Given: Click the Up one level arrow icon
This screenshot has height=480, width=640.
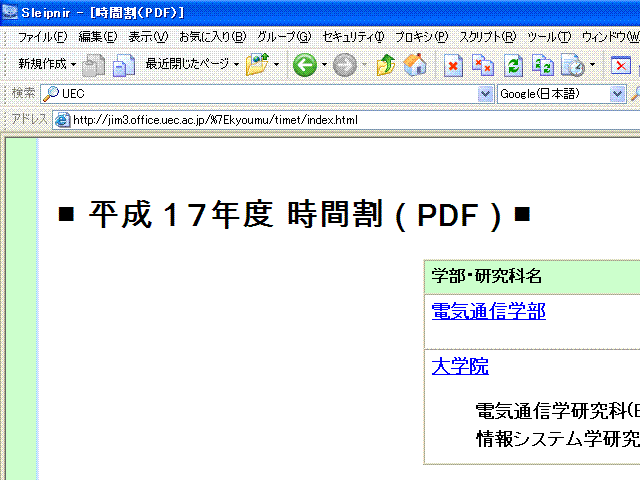Looking at the screenshot, I should coord(386,66).
